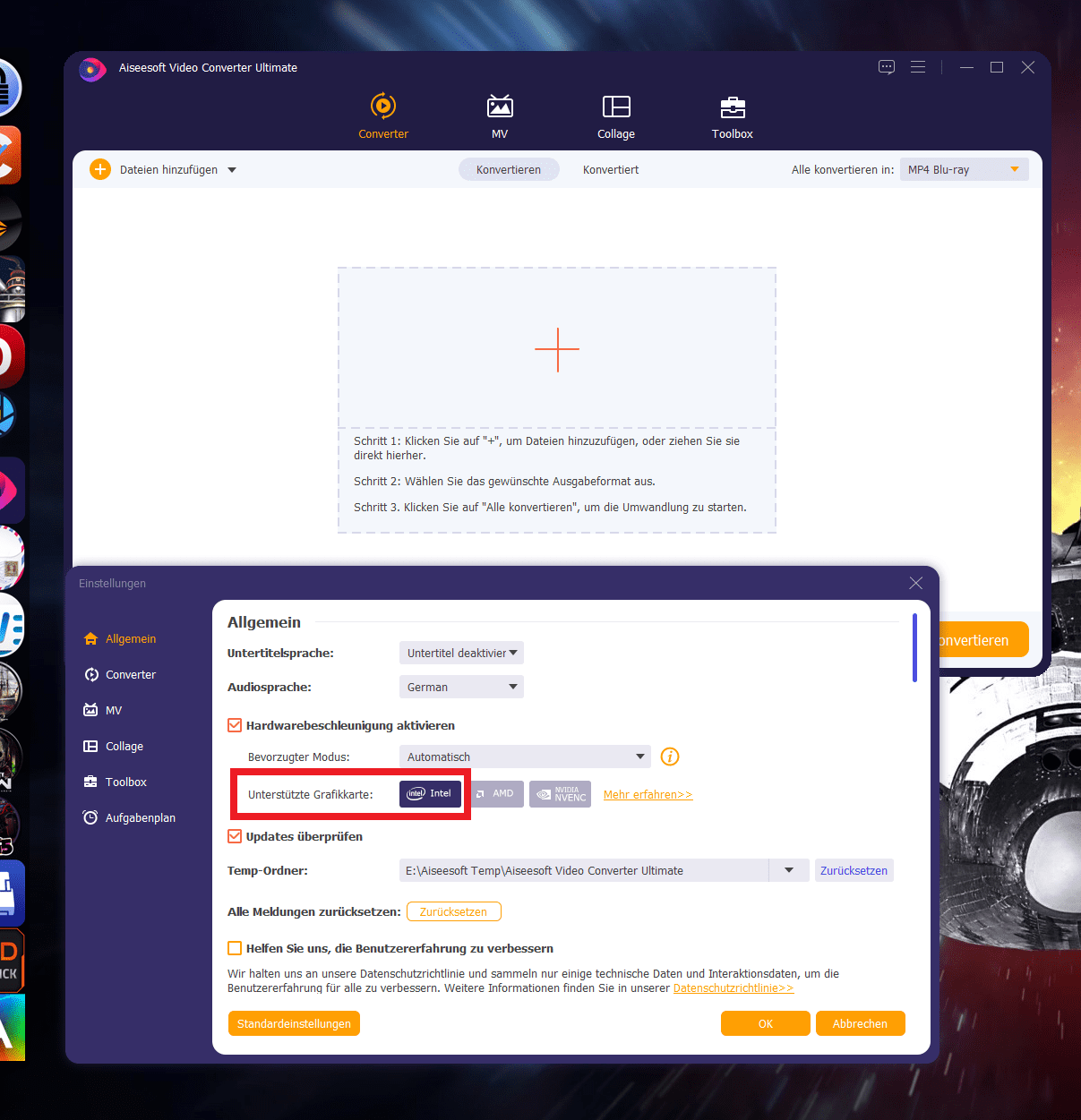1081x1120 pixels.
Task: Open the Toolbox tab in top navigation
Action: (733, 115)
